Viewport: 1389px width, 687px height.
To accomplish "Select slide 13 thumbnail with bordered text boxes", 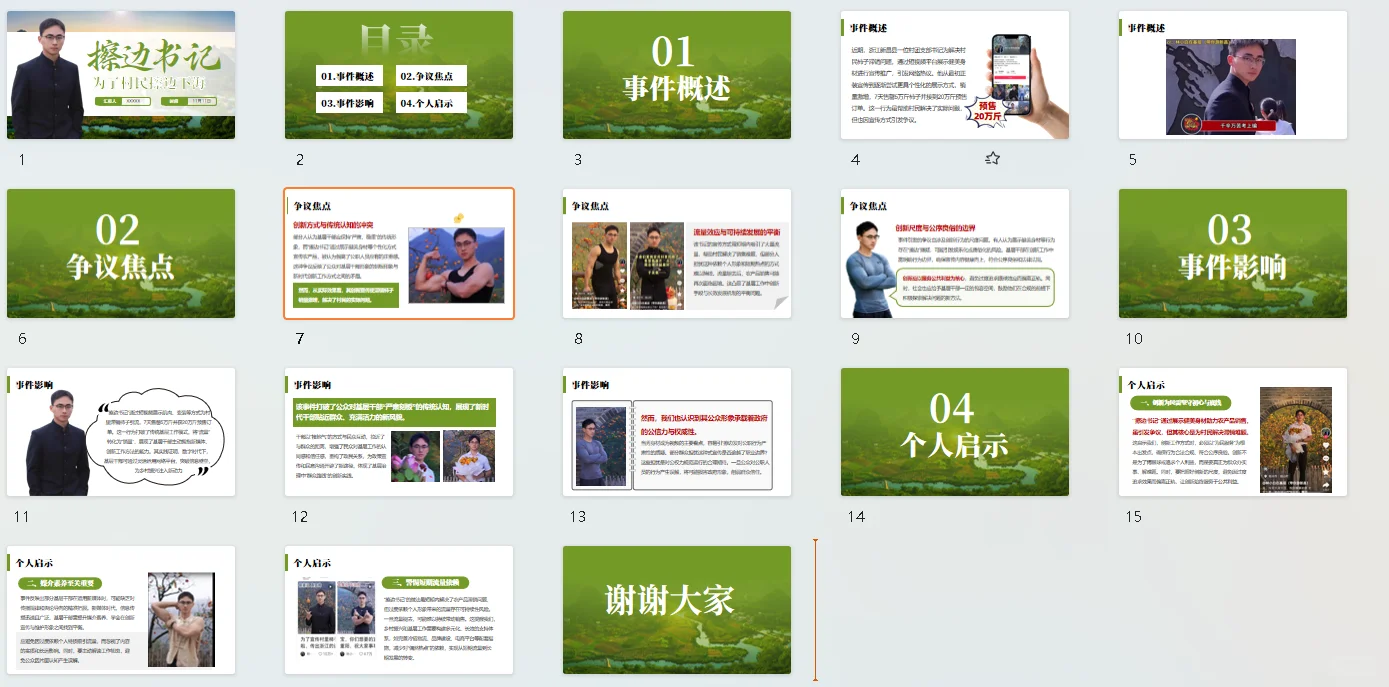I will pyautogui.click(x=677, y=432).
